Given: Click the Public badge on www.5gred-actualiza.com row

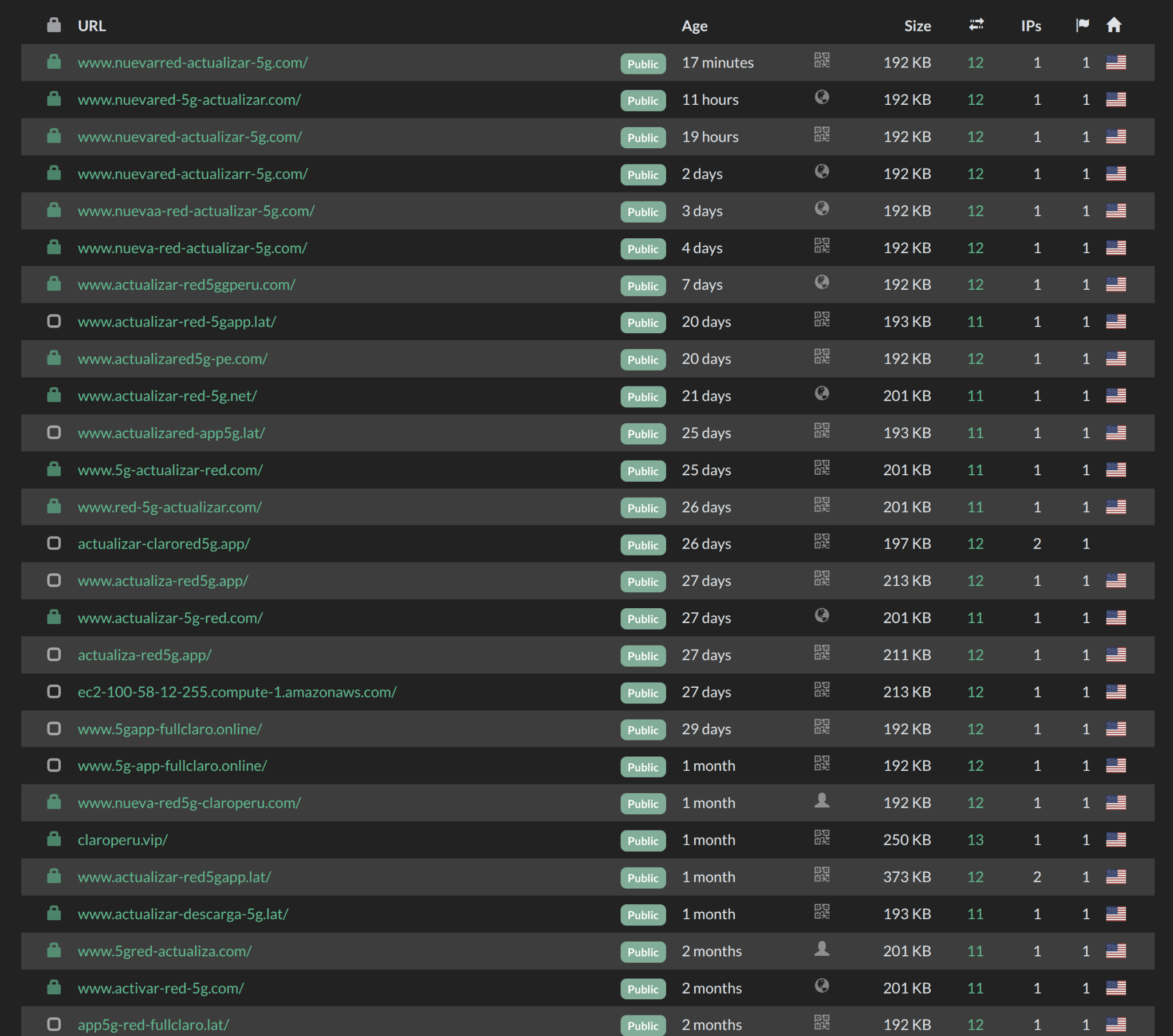Looking at the screenshot, I should click(x=643, y=952).
